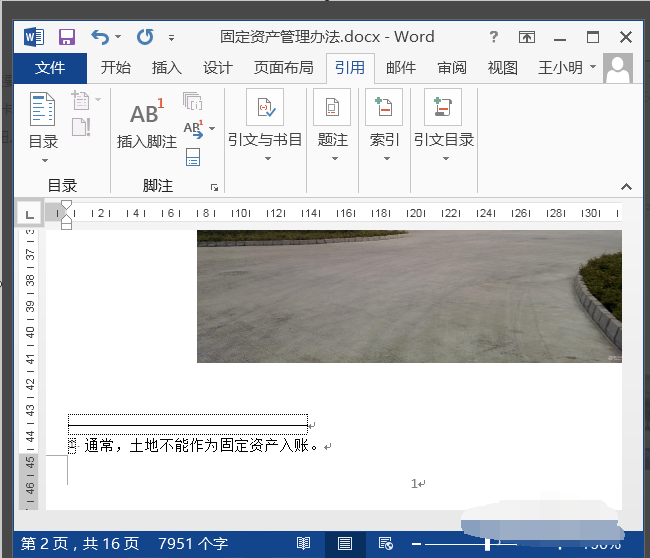The image size is (650, 558).
Task: Collapse the ribbon with the arrow
Action: (x=626, y=187)
